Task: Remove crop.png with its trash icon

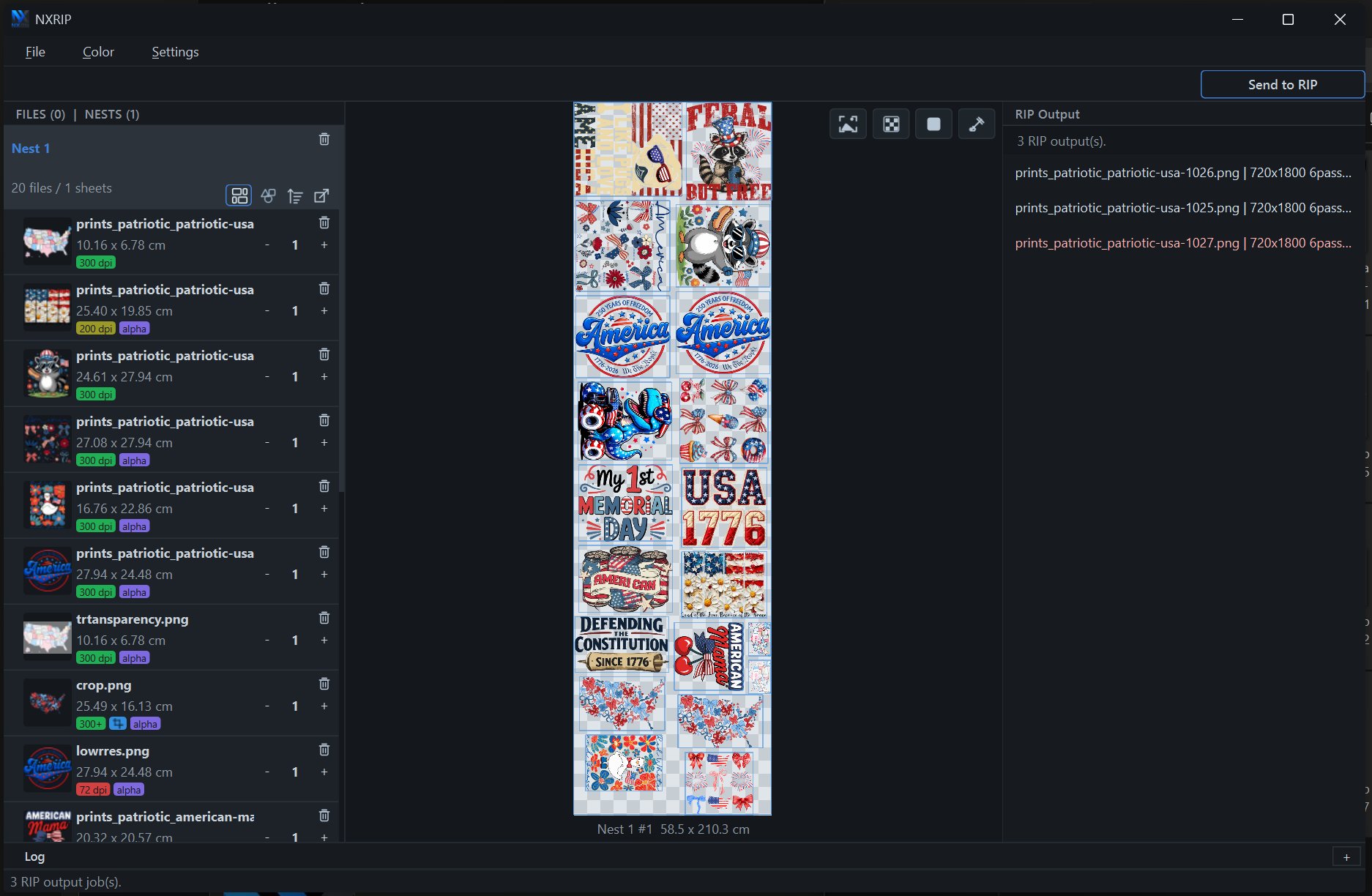Action: tap(324, 684)
